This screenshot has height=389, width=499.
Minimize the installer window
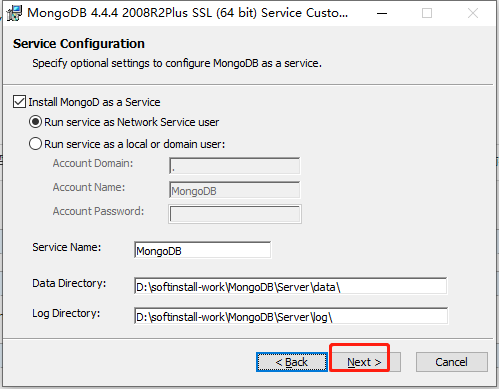point(382,13)
